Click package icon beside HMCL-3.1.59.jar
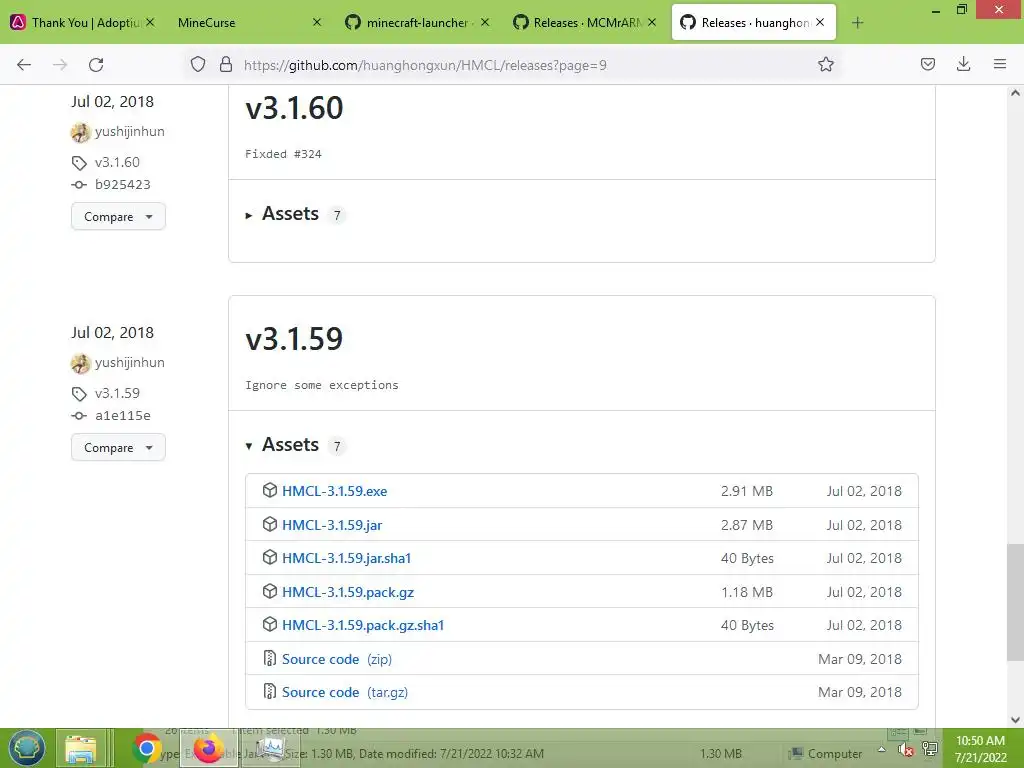Screen dimensions: 1024x768 pyautogui.click(x=270, y=524)
